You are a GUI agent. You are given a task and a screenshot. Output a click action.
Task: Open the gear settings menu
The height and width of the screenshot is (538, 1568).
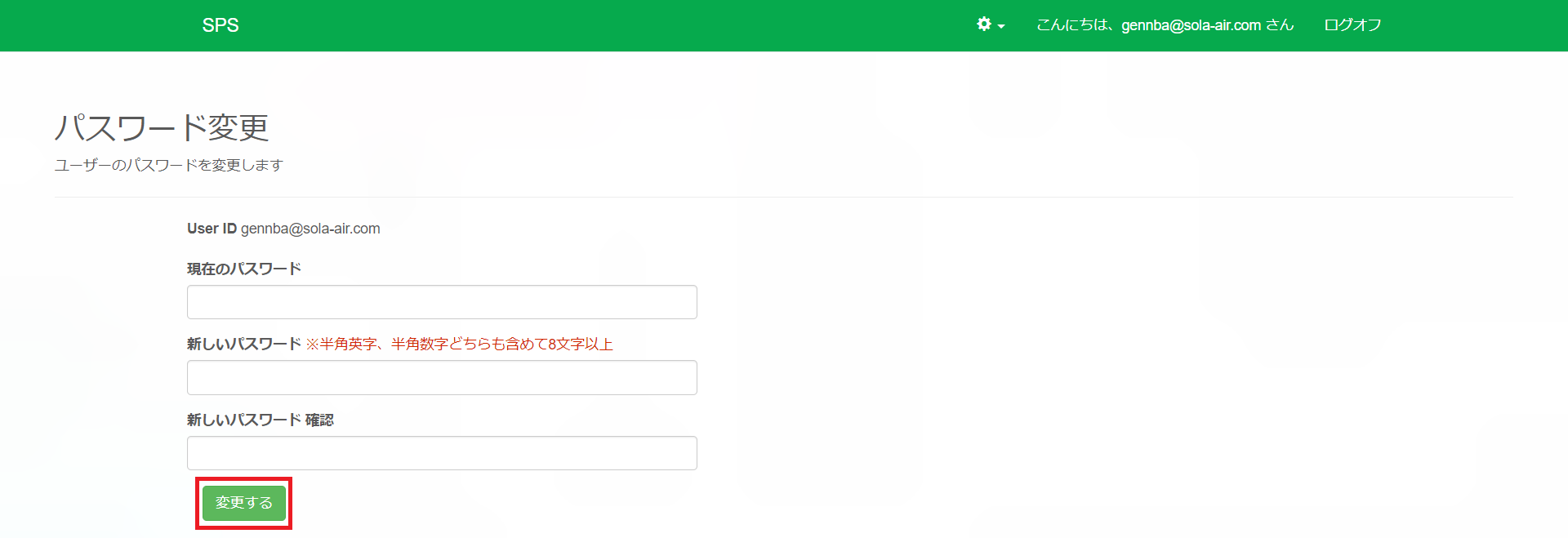(x=984, y=24)
